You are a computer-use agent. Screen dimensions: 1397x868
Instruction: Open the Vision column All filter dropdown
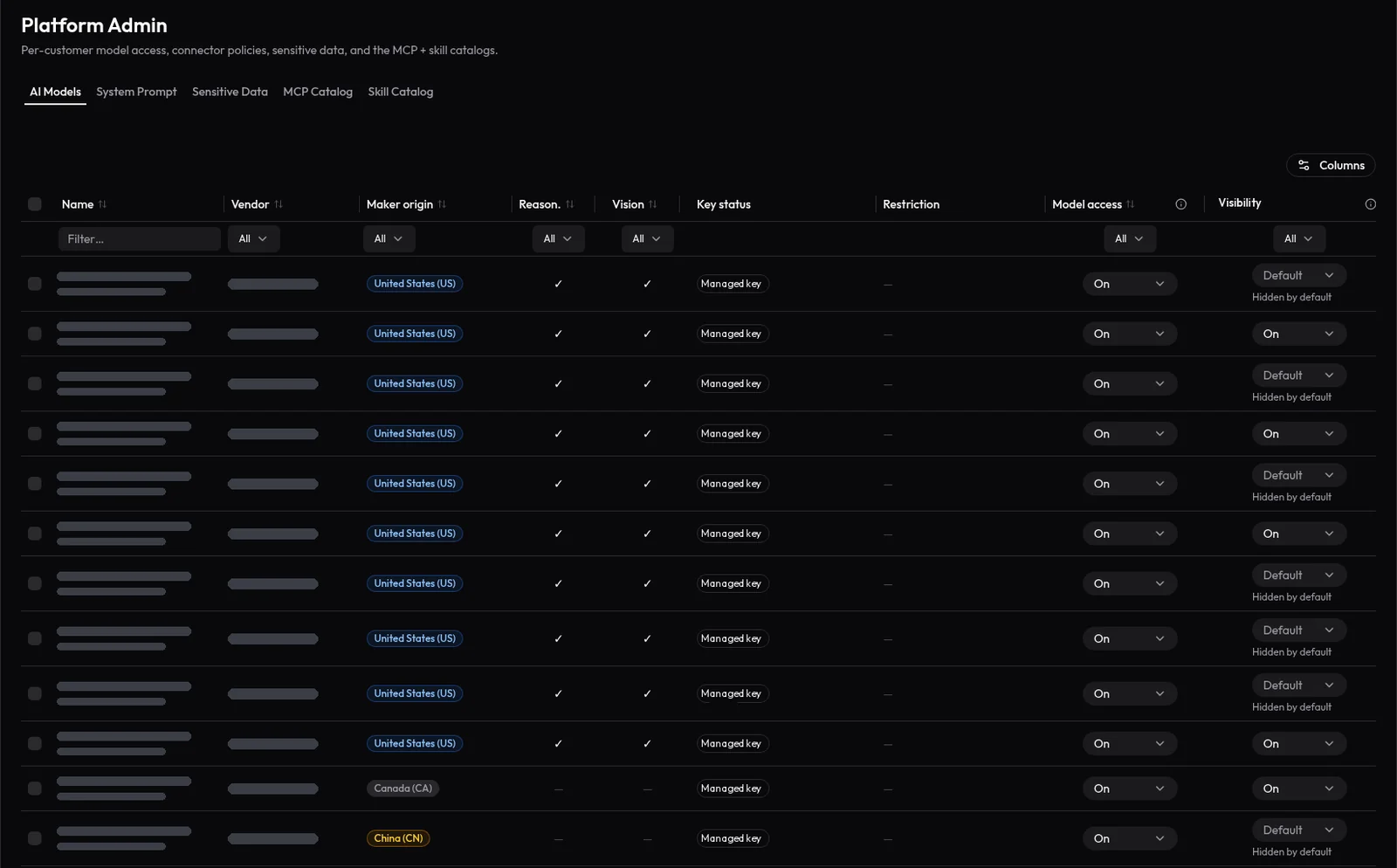[x=647, y=238]
